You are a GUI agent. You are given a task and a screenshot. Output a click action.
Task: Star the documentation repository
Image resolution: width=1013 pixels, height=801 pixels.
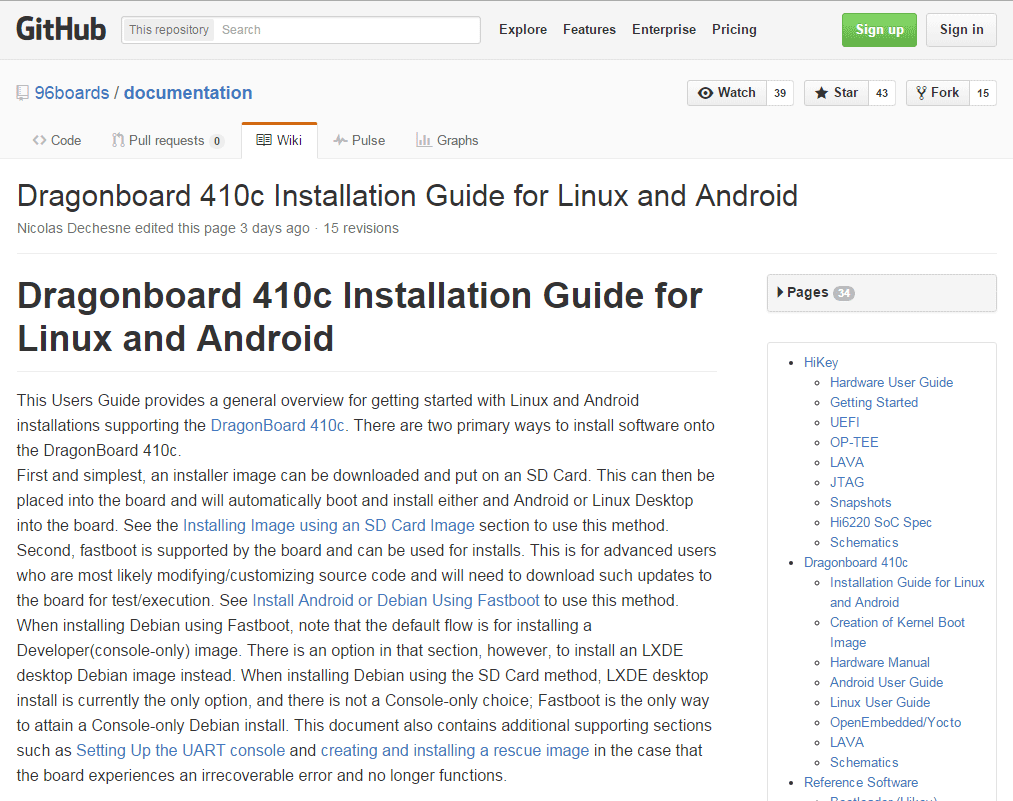click(836, 93)
